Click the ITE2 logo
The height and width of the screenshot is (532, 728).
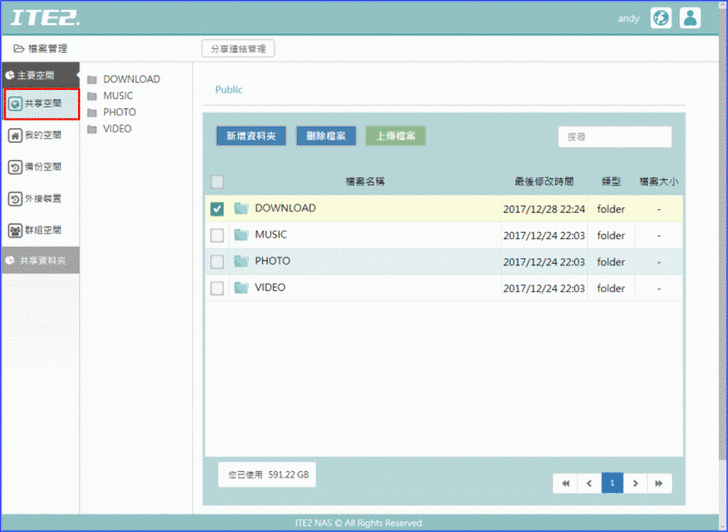click(46, 18)
